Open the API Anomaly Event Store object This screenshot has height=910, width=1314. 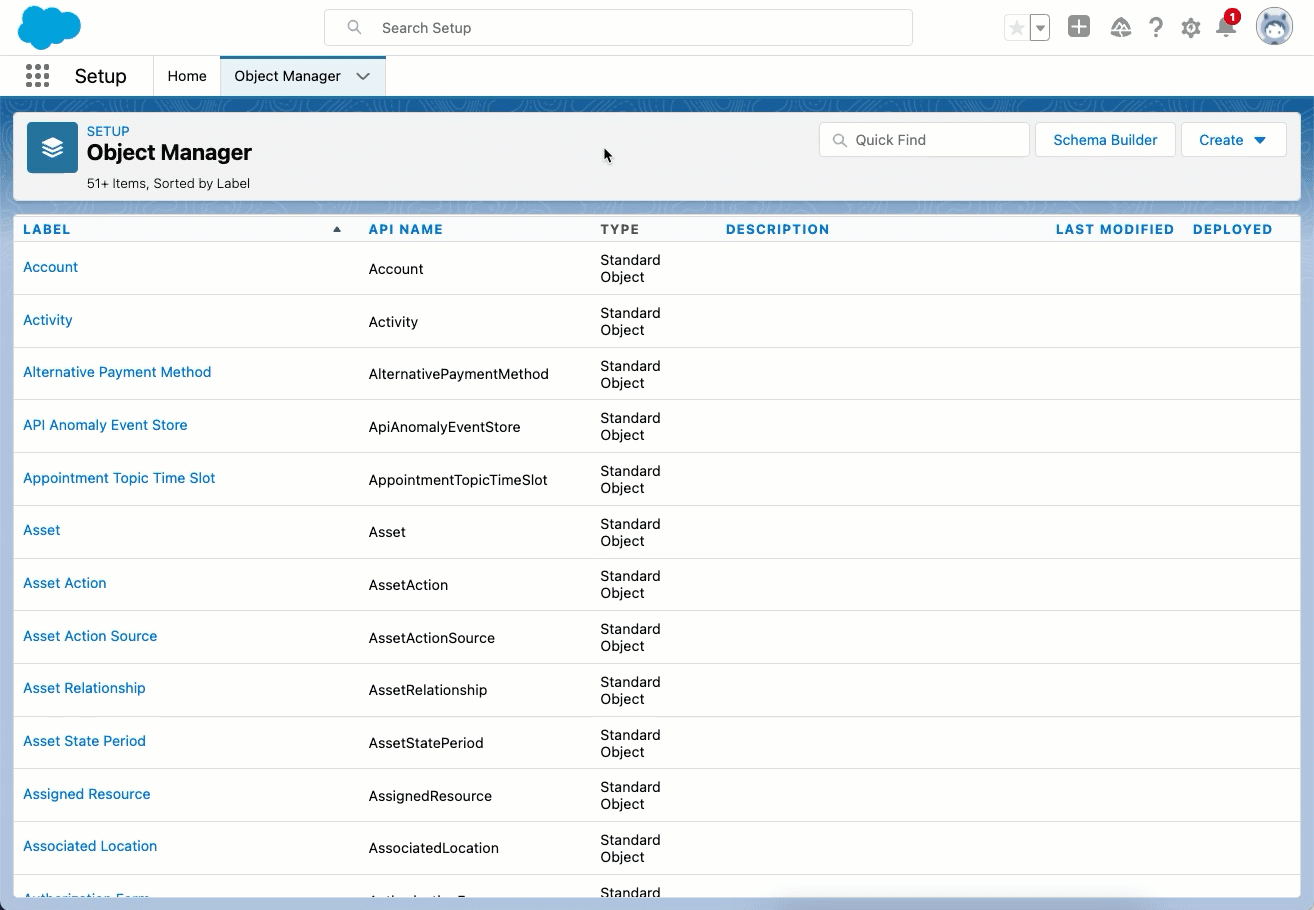click(105, 425)
